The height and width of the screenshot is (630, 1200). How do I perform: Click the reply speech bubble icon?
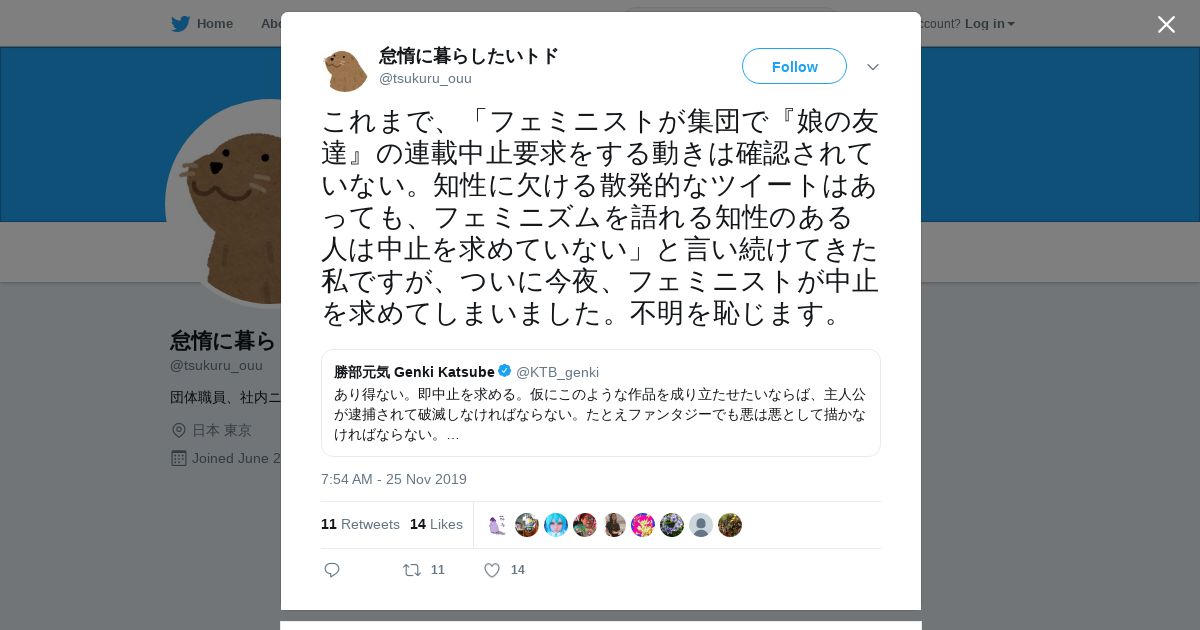[332, 570]
